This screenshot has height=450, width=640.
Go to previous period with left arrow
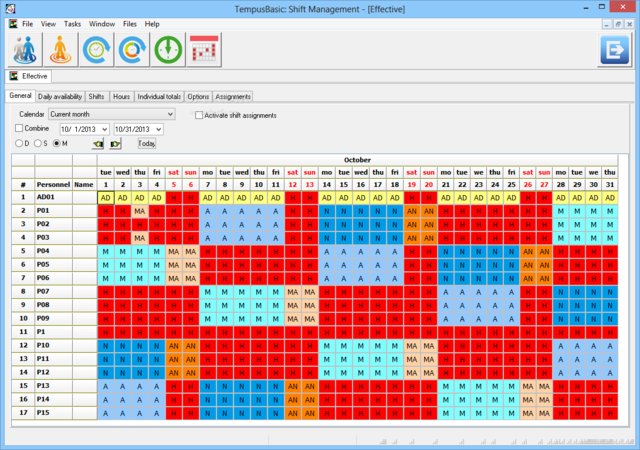coord(98,143)
